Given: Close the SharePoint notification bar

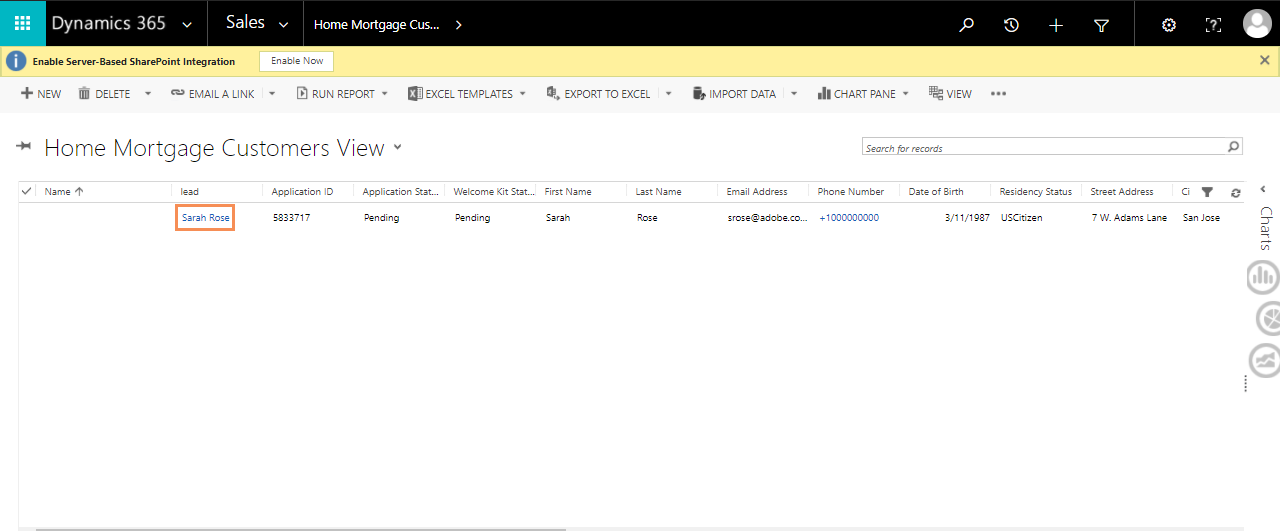Looking at the screenshot, I should click(x=1264, y=60).
